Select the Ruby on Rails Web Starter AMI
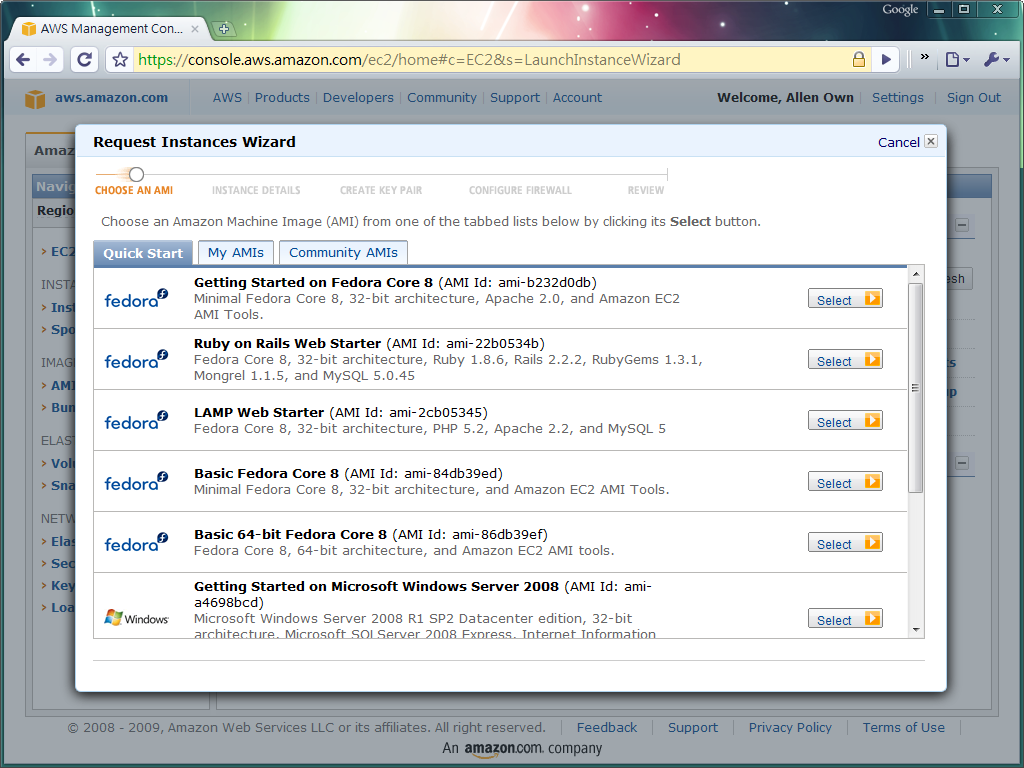The height and width of the screenshot is (768, 1024). pyautogui.click(x=845, y=360)
